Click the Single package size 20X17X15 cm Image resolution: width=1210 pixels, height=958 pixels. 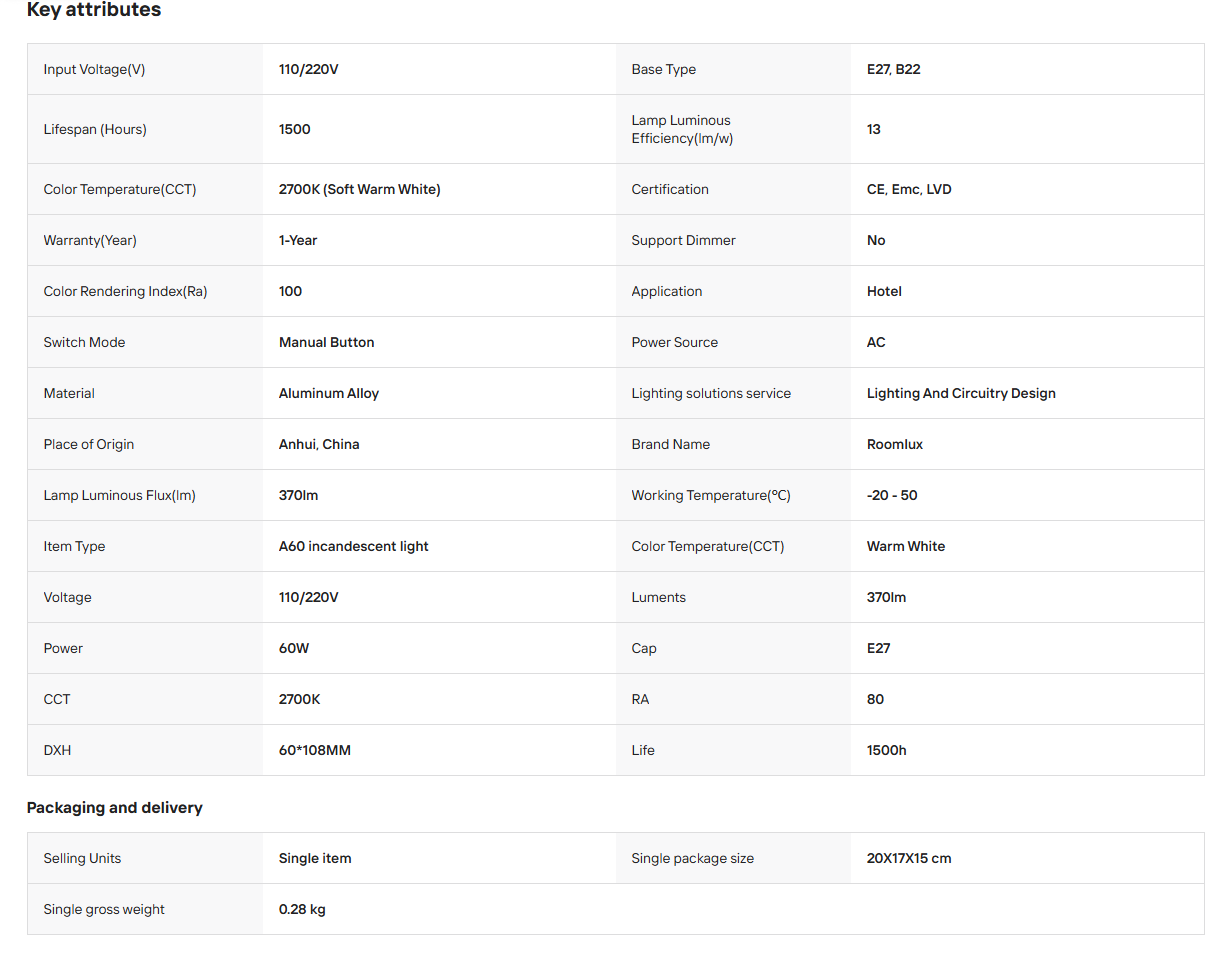tap(909, 858)
